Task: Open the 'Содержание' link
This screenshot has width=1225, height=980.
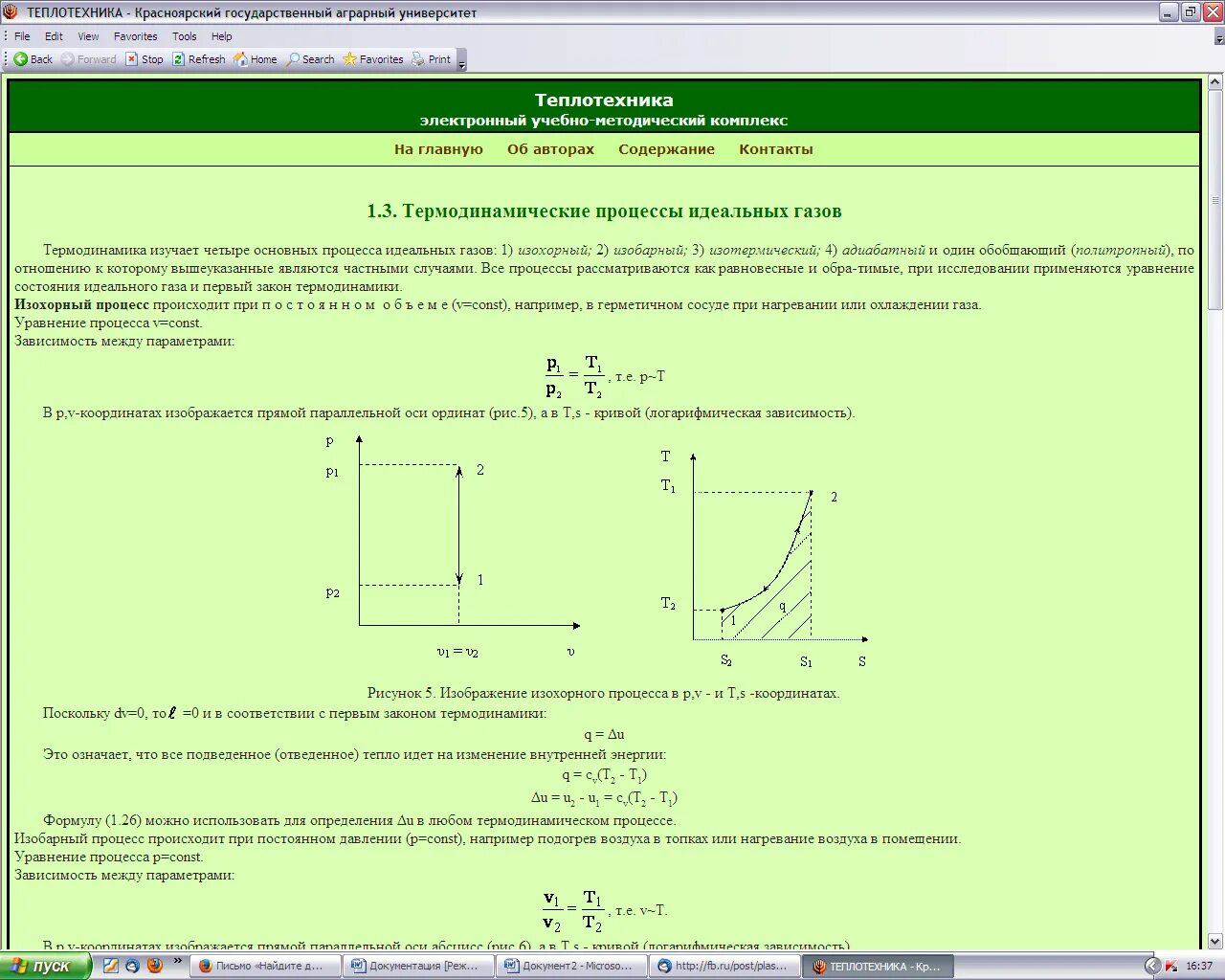Action: click(x=666, y=149)
